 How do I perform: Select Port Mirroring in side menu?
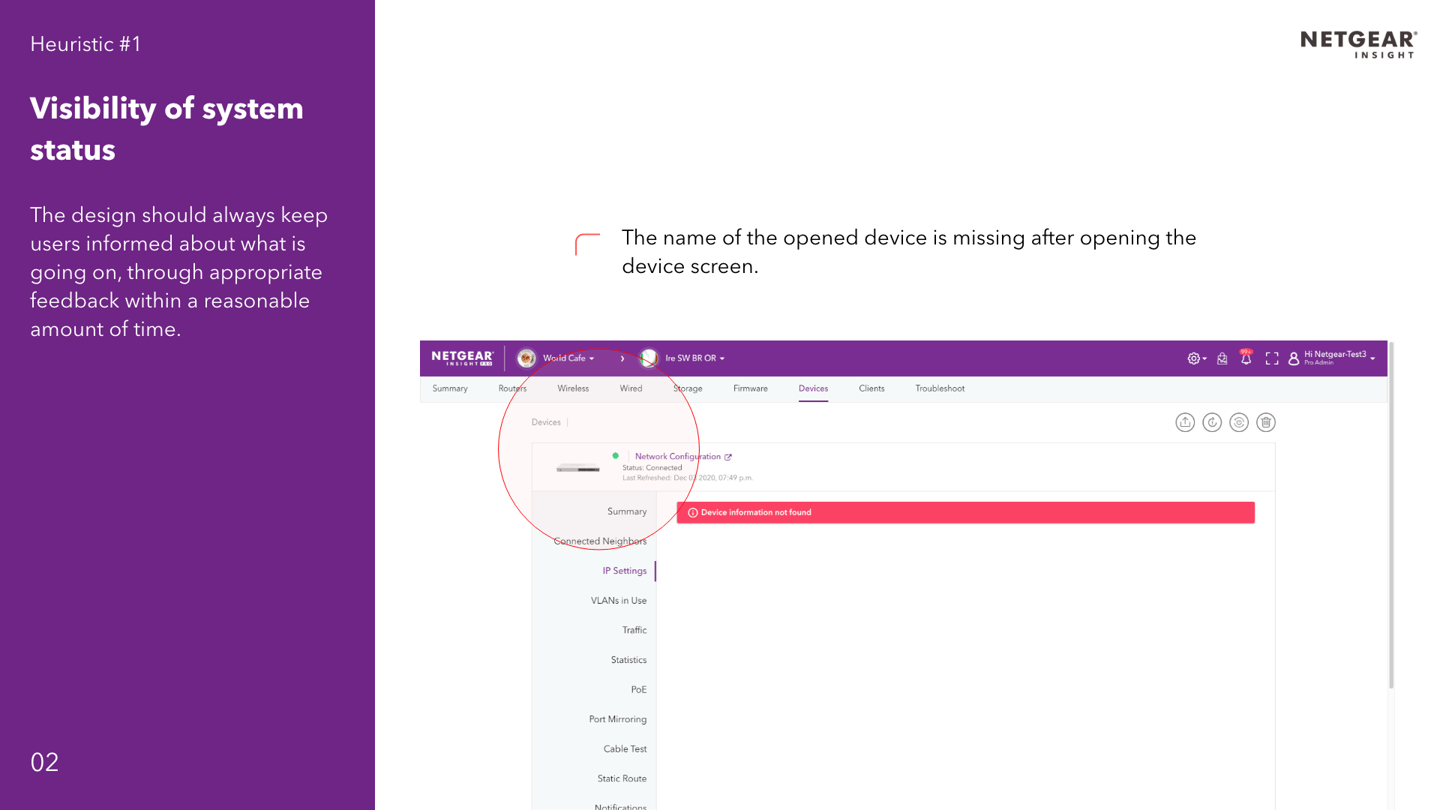[x=618, y=720]
